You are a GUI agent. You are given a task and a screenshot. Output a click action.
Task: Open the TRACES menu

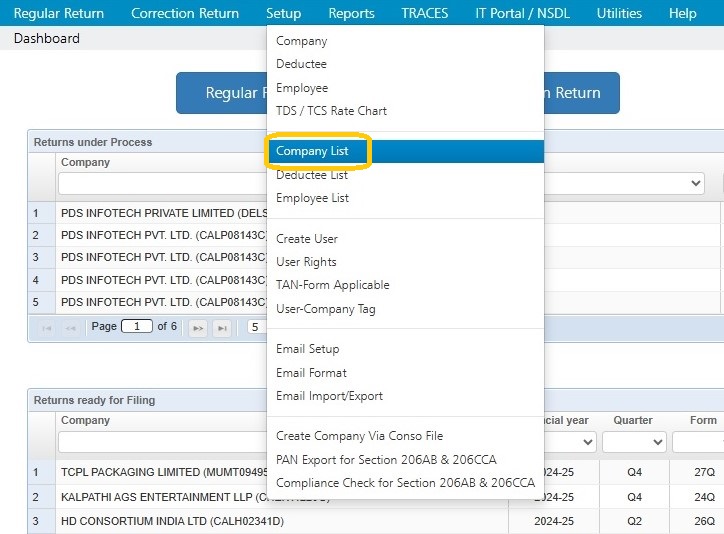pyautogui.click(x=425, y=13)
